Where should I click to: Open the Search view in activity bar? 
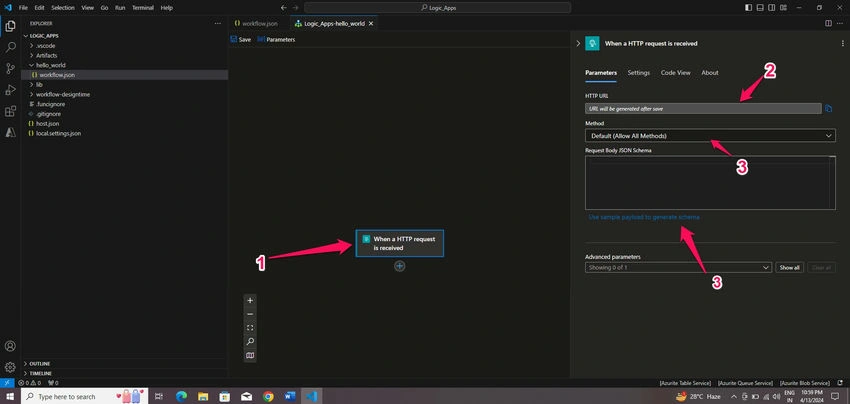tap(10, 47)
